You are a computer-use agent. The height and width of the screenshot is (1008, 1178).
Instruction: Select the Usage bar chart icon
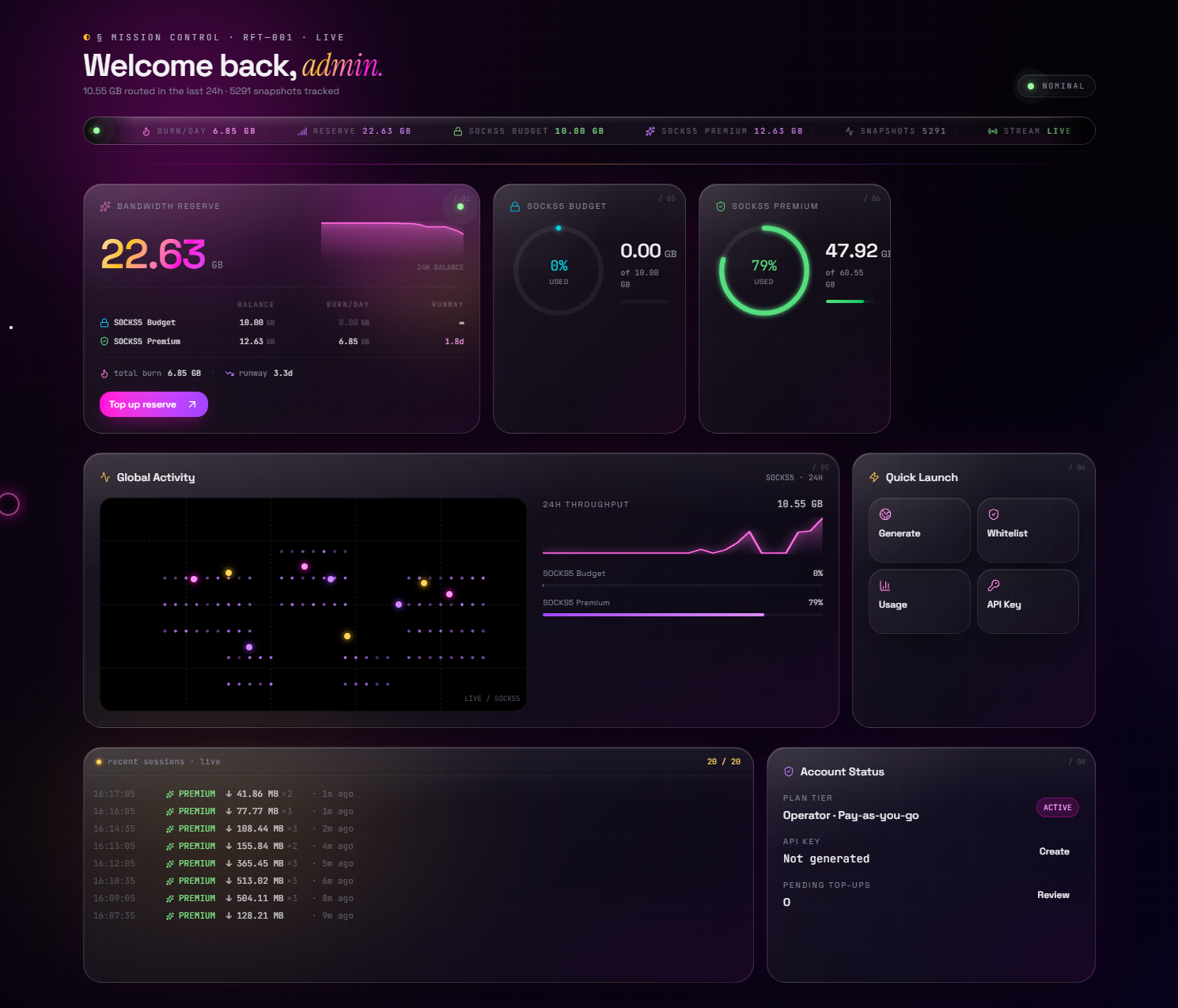tap(885, 585)
